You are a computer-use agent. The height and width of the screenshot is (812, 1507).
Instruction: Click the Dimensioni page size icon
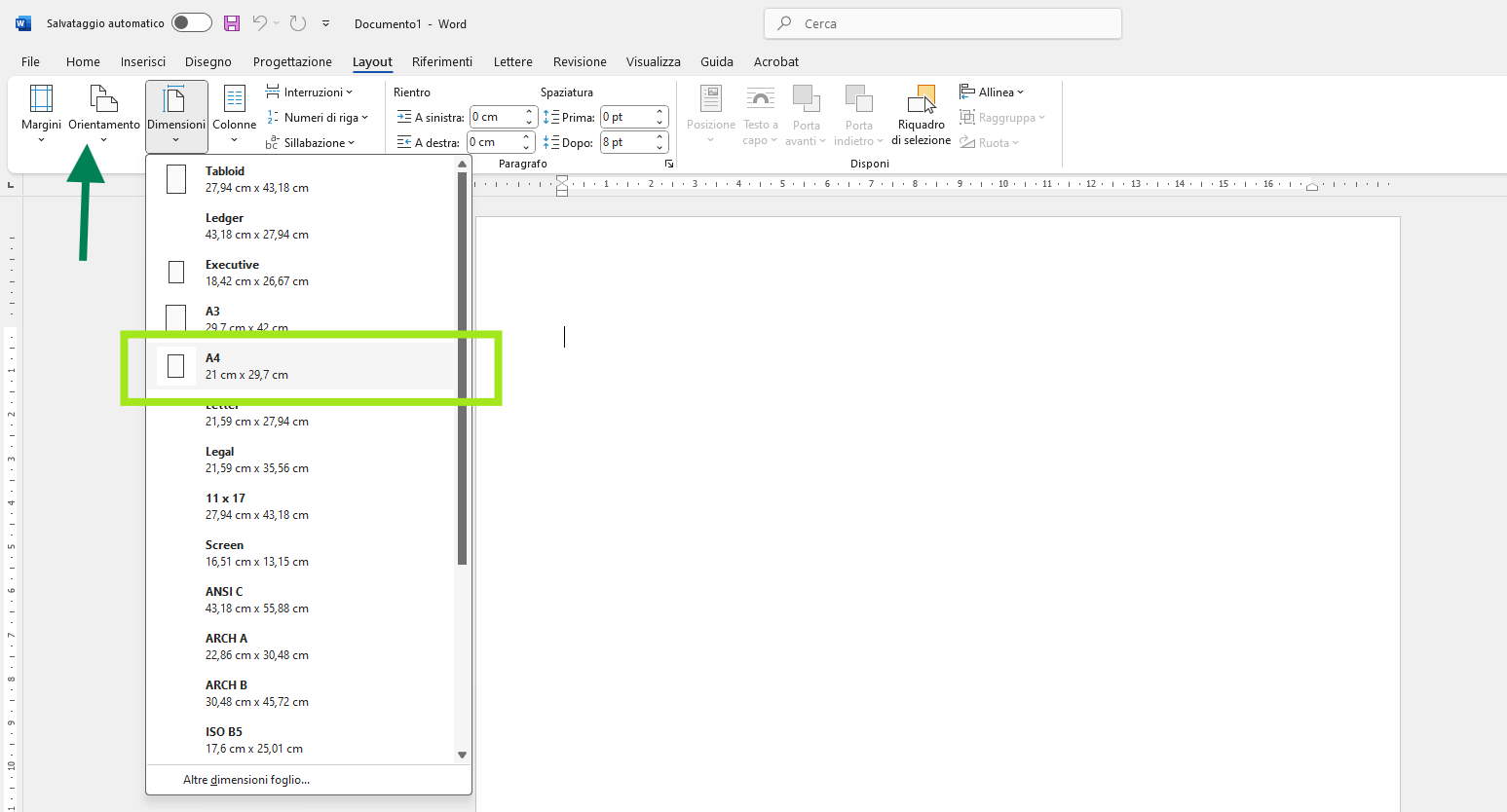click(x=176, y=100)
